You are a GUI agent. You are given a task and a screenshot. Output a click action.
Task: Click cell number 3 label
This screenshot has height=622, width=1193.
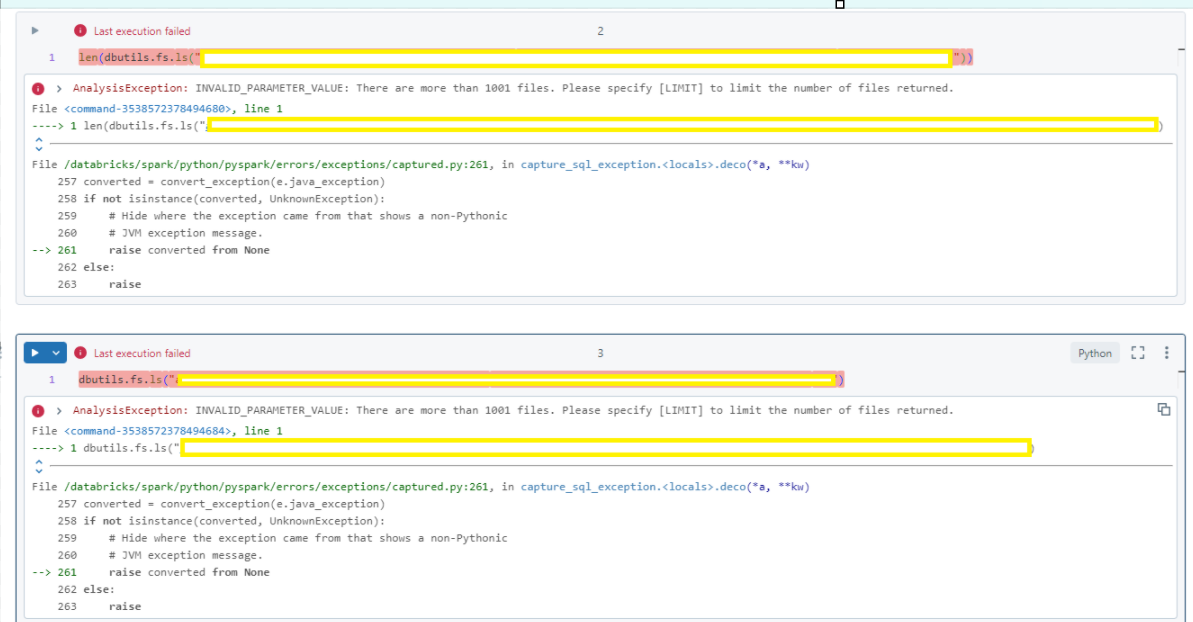pyautogui.click(x=600, y=354)
